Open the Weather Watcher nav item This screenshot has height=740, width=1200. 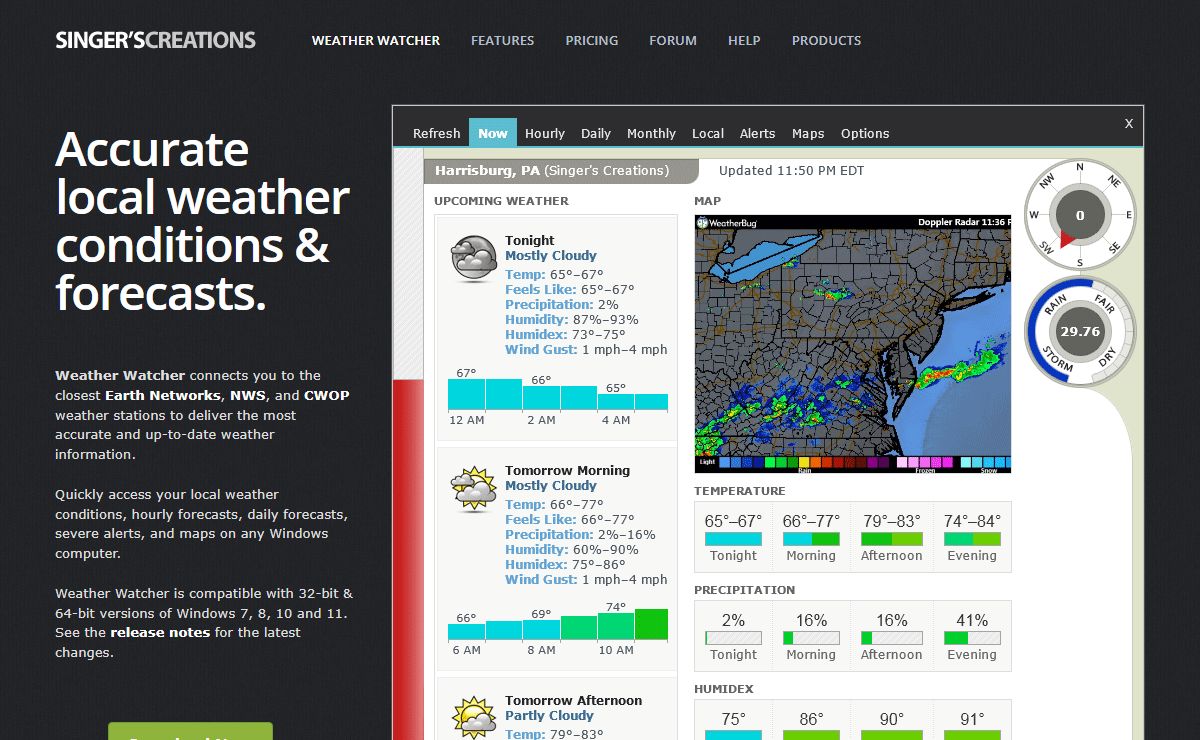(x=376, y=41)
